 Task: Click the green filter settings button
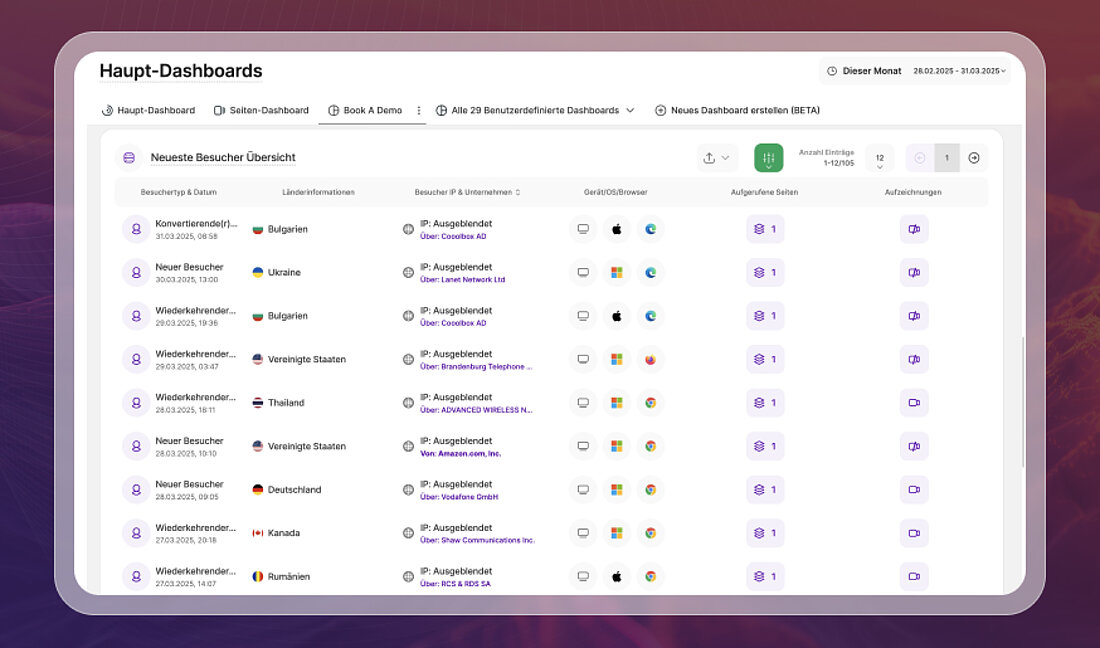[x=768, y=158]
